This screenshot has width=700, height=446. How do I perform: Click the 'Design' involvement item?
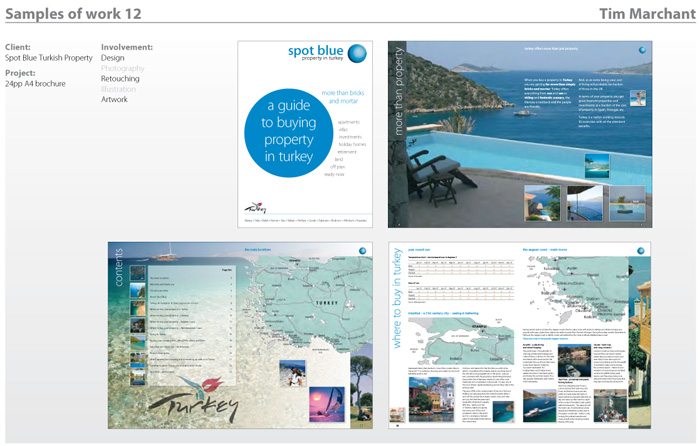[x=112, y=58]
